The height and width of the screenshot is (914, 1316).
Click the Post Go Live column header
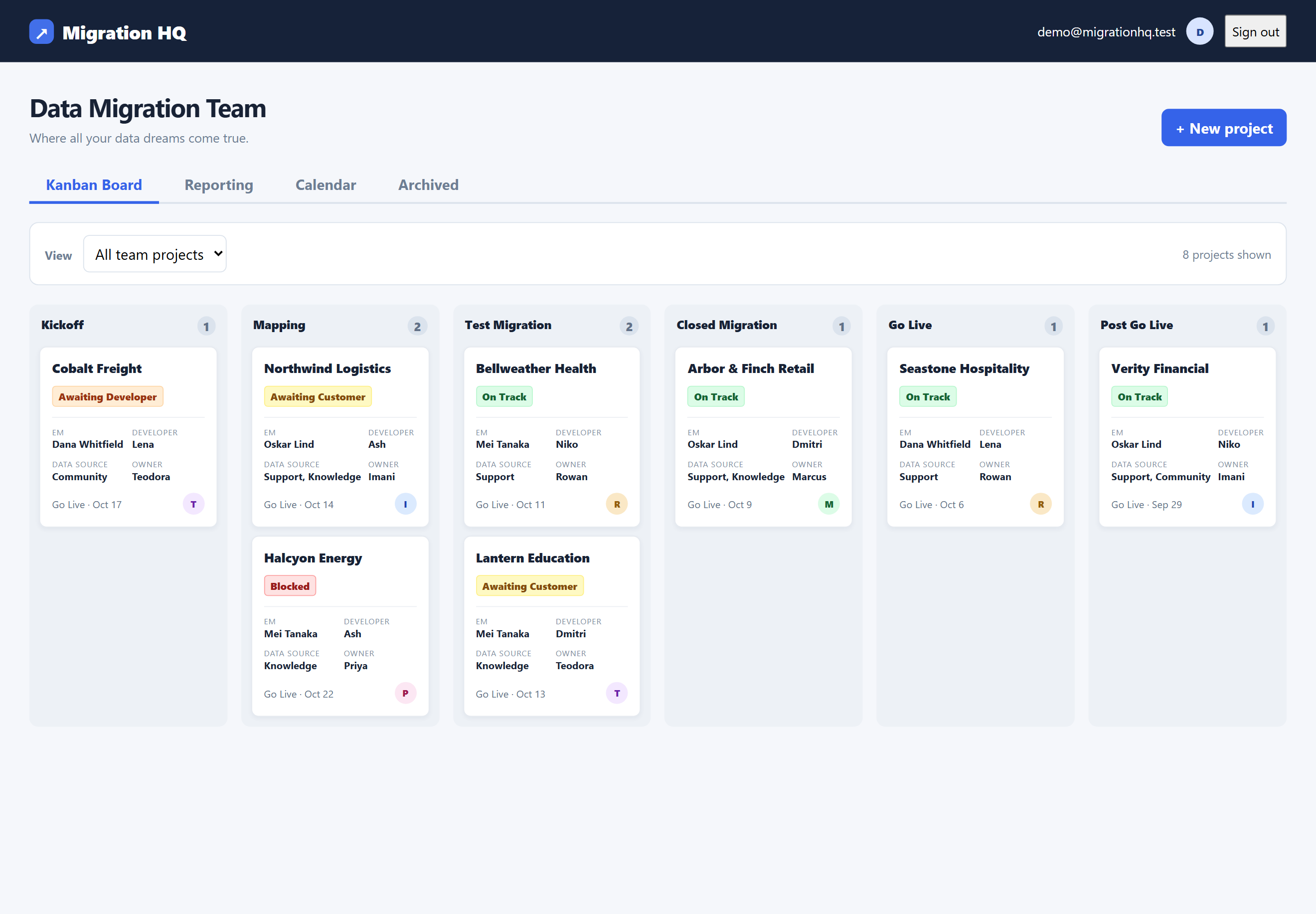click(1136, 325)
